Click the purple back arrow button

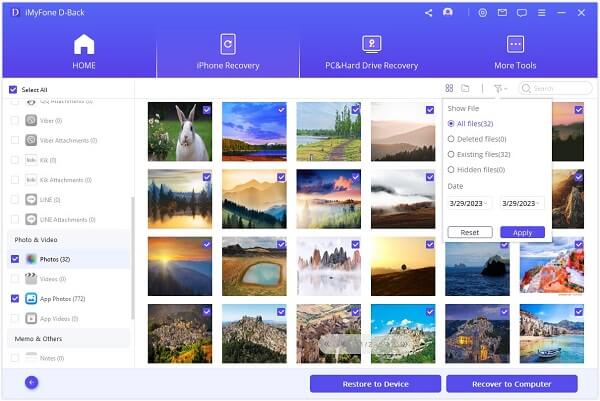(31, 382)
